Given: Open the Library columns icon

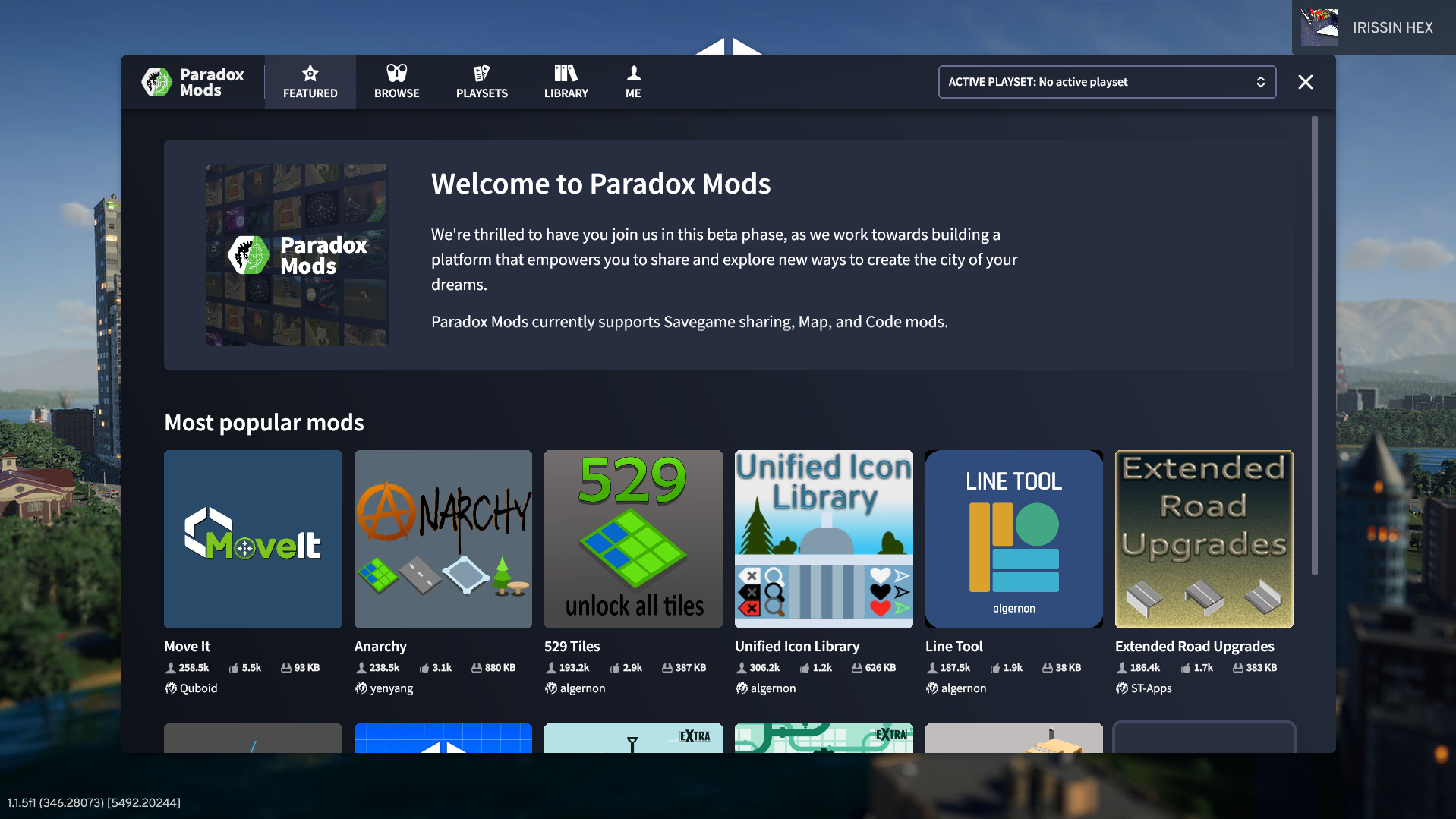Looking at the screenshot, I should click(x=566, y=73).
